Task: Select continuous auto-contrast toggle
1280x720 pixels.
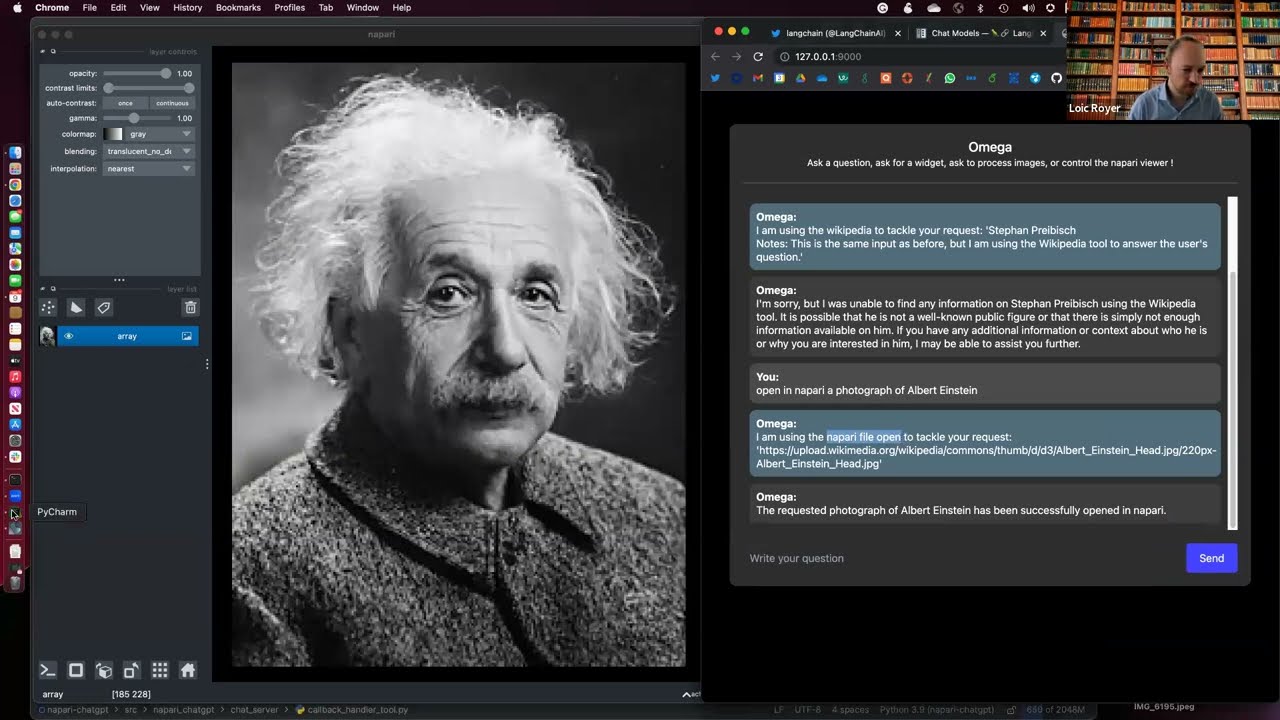Action: tap(172, 103)
